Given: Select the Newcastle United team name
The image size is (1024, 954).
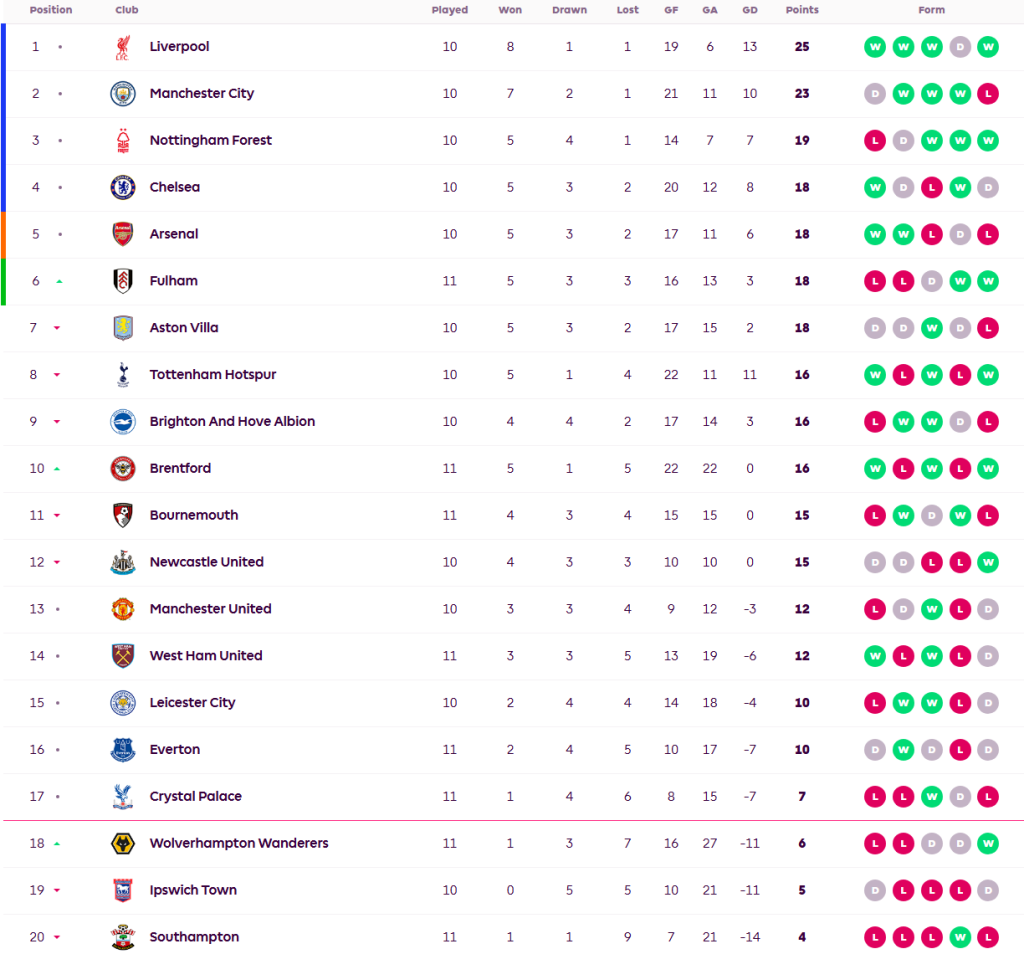Looking at the screenshot, I should coord(206,562).
